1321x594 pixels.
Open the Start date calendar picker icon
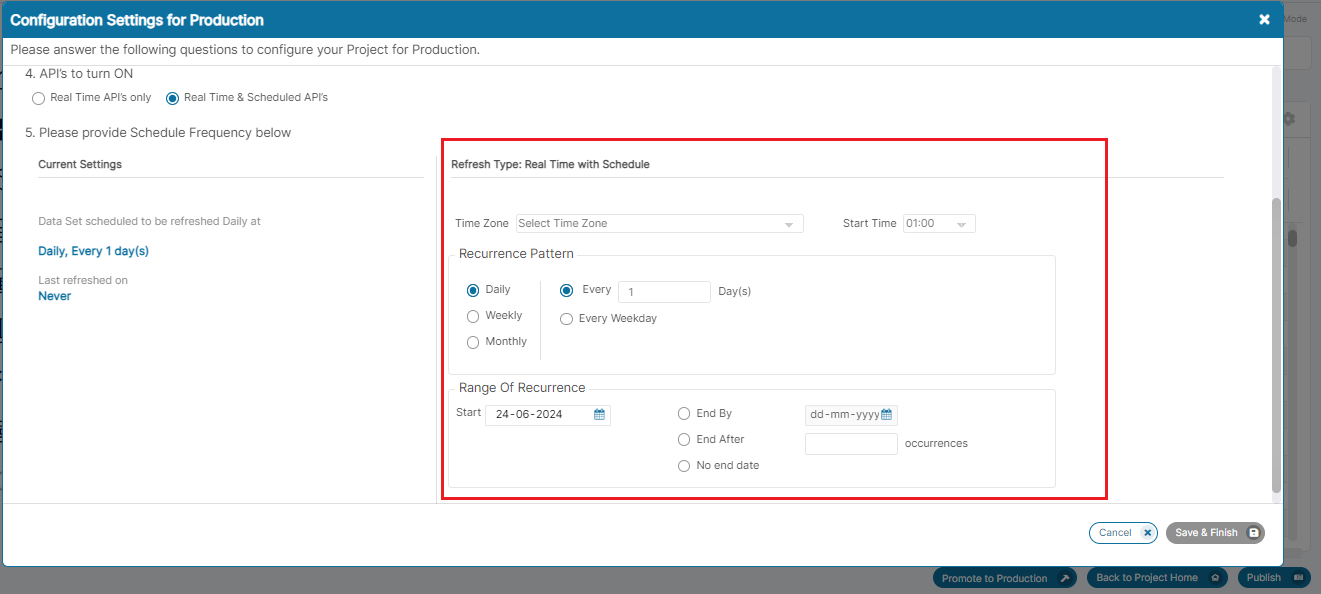point(599,415)
